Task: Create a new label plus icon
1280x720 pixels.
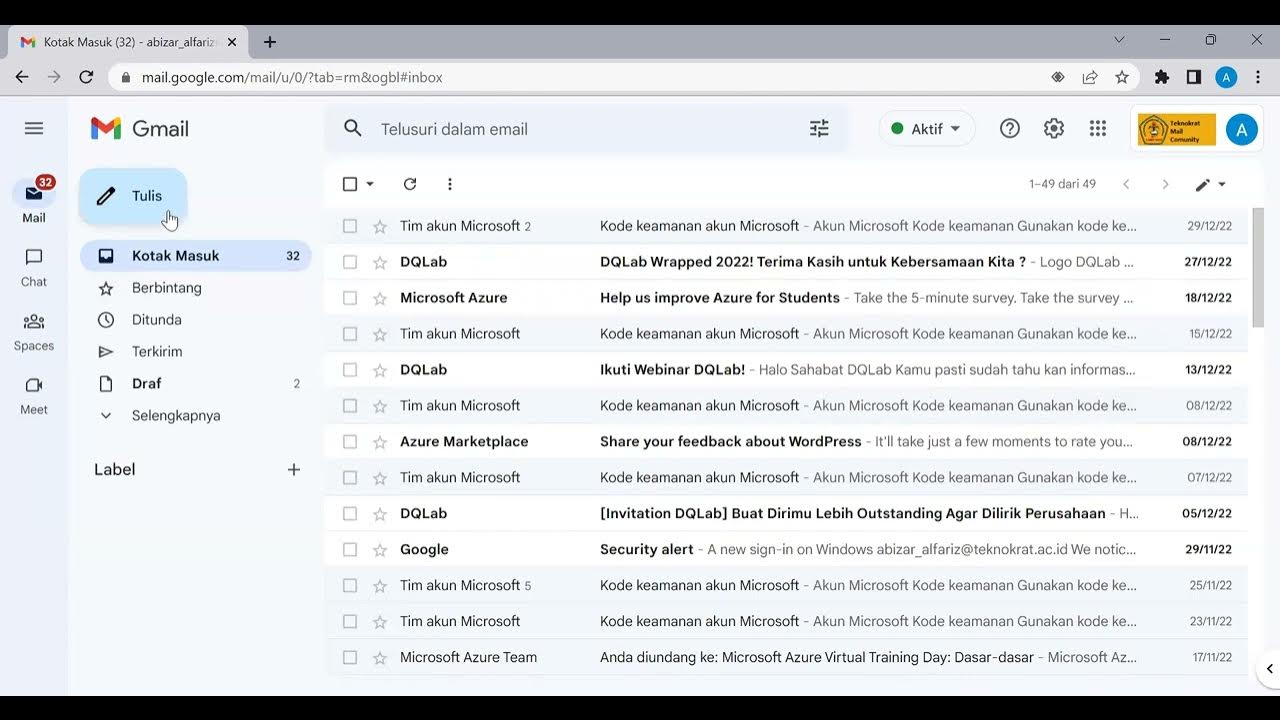Action: pyautogui.click(x=294, y=469)
